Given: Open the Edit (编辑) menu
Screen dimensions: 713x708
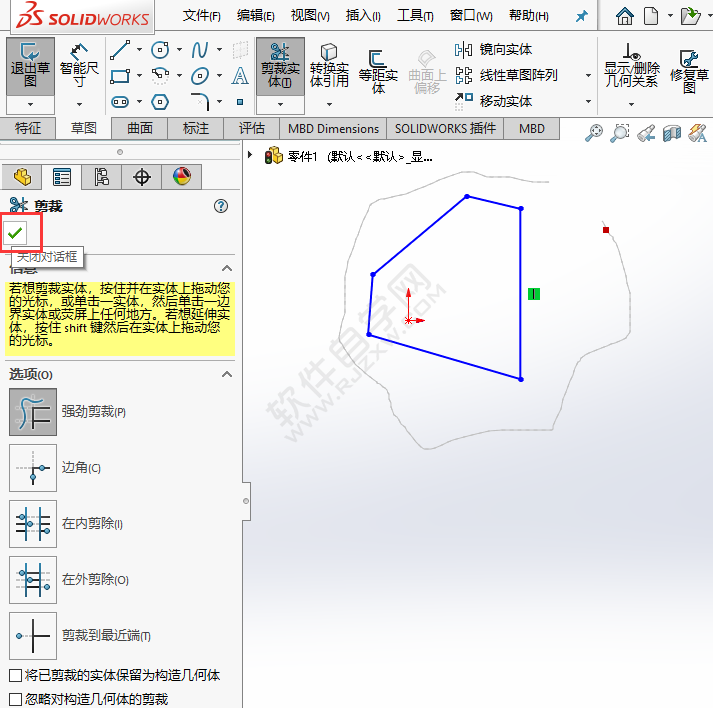Looking at the screenshot, I should coord(256,16).
